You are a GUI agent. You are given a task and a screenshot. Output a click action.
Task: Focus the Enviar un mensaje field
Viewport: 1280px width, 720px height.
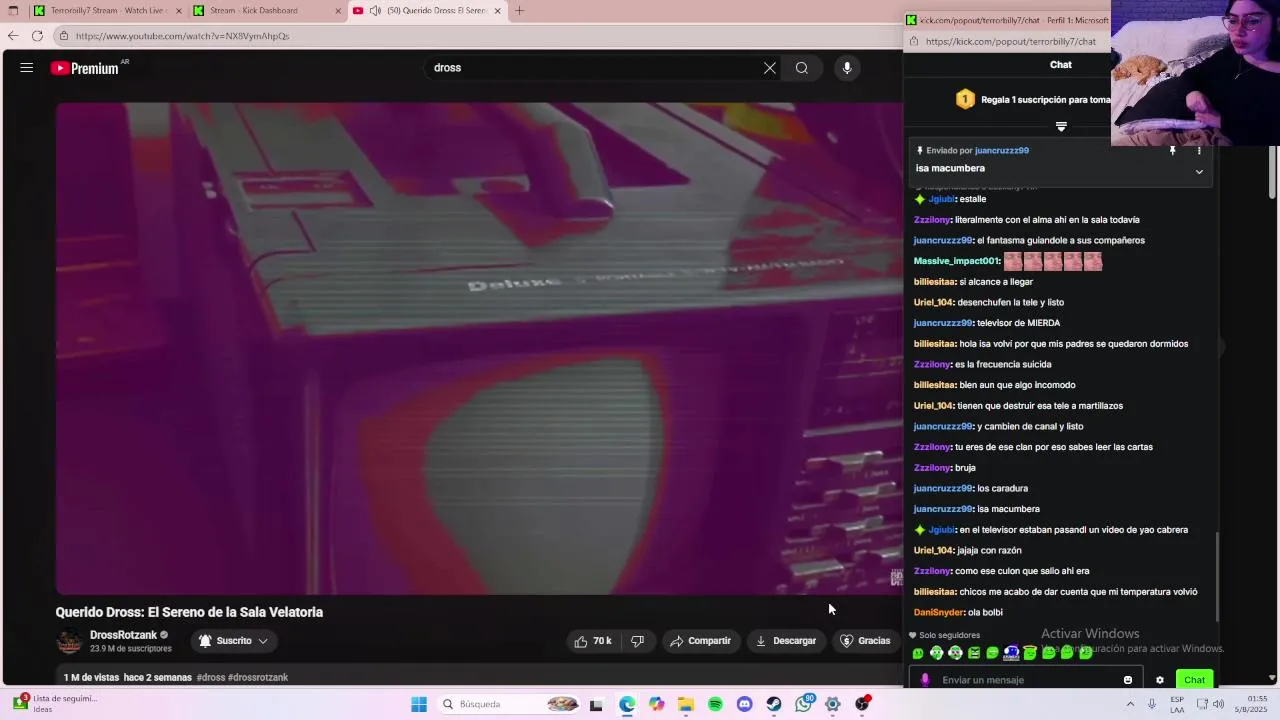pos(1028,680)
